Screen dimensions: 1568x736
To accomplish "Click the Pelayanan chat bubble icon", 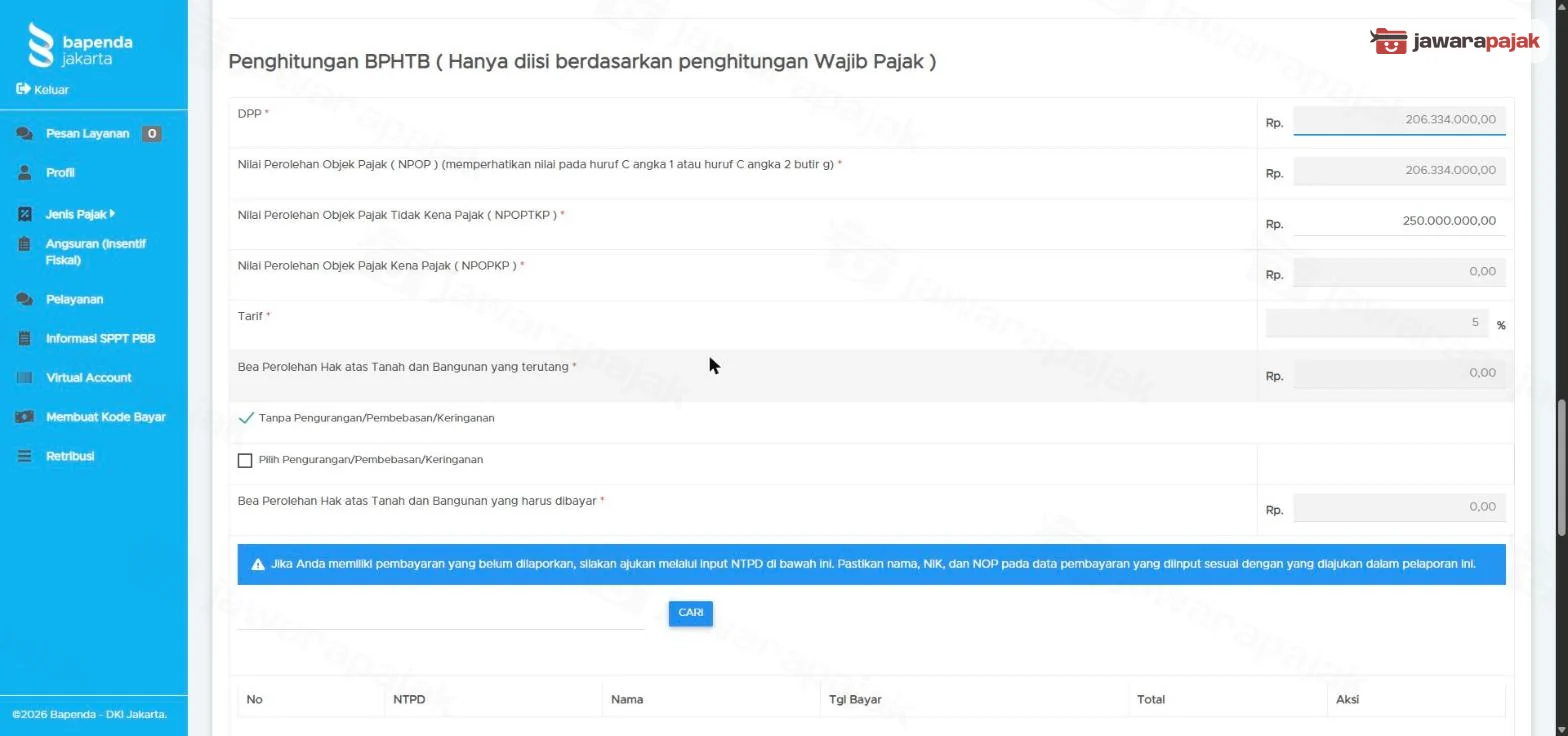I will point(24,299).
